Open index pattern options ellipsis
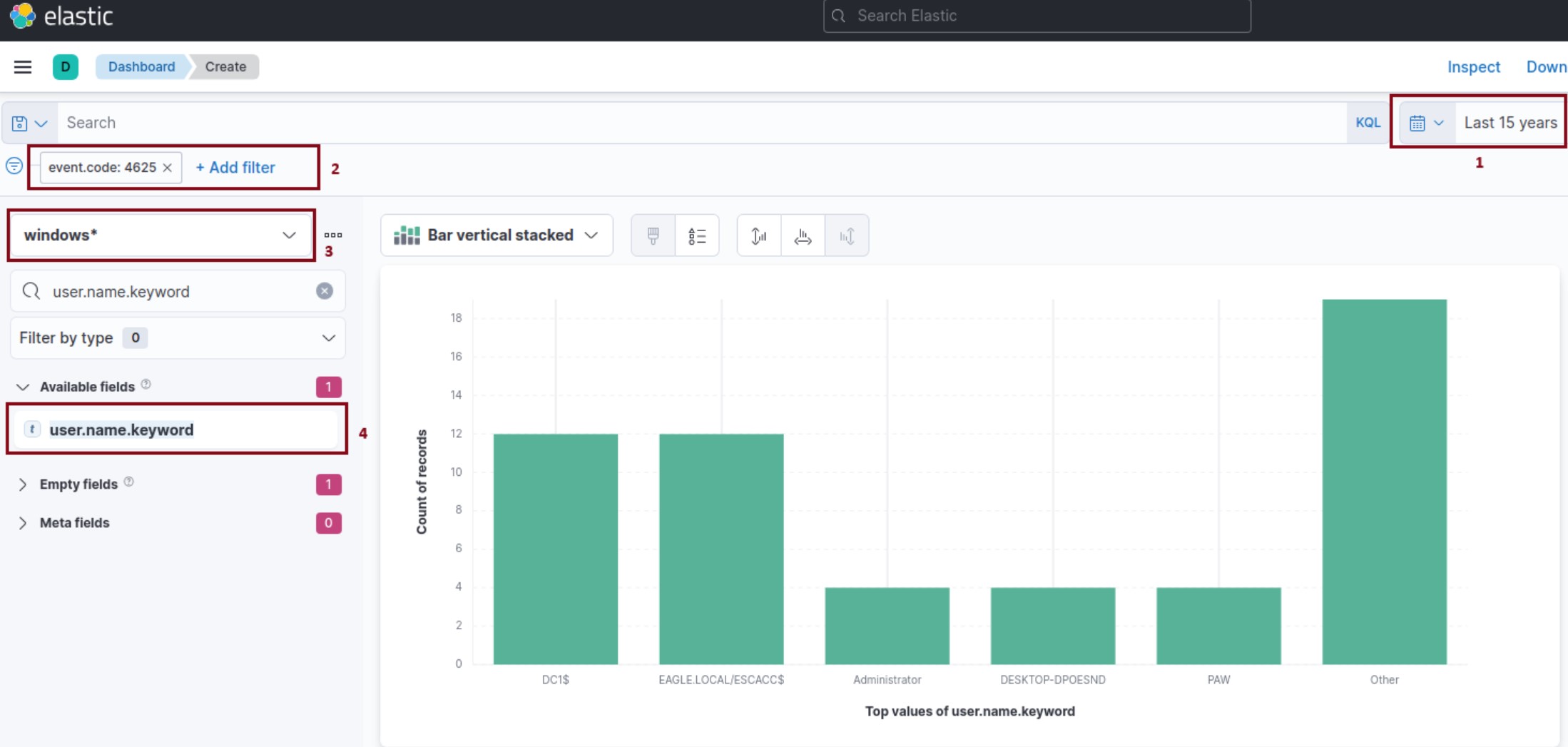The width and height of the screenshot is (1568, 747). [x=333, y=235]
